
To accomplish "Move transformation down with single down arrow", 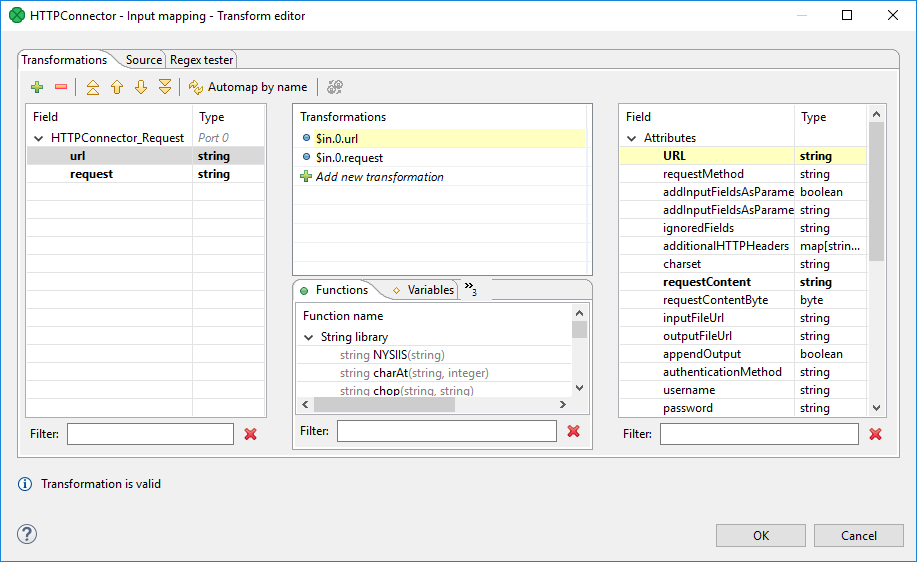I will point(141,87).
